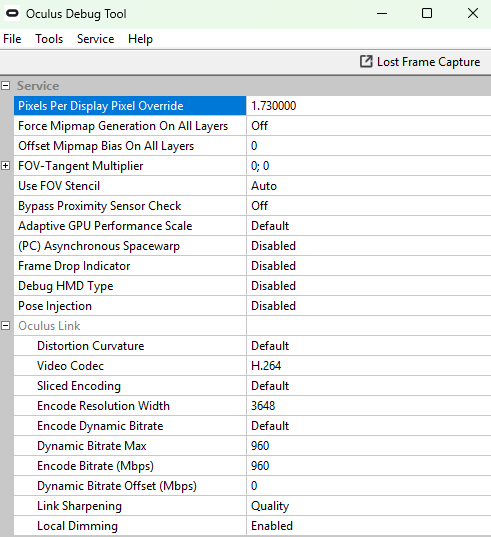Open the Link Sharpening Quality dropdown
The image size is (491, 537).
[369, 506]
